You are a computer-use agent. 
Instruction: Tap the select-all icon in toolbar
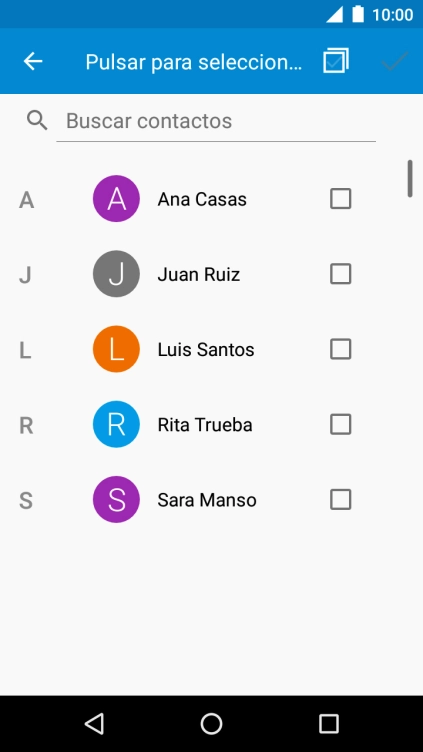pyautogui.click(x=336, y=60)
